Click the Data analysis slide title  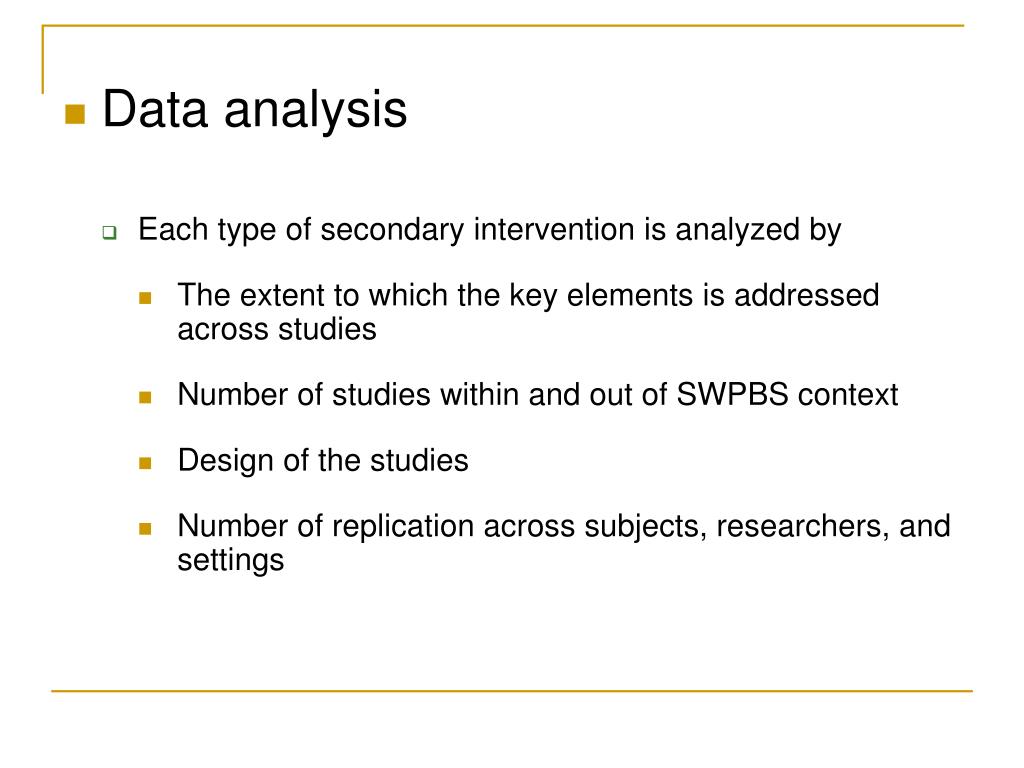coord(255,109)
